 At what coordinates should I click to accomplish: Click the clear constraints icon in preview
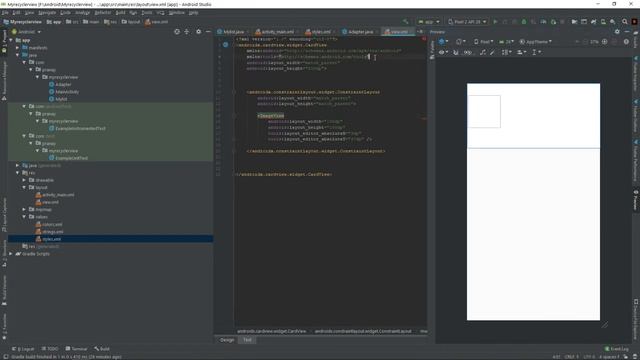(x=482, y=52)
